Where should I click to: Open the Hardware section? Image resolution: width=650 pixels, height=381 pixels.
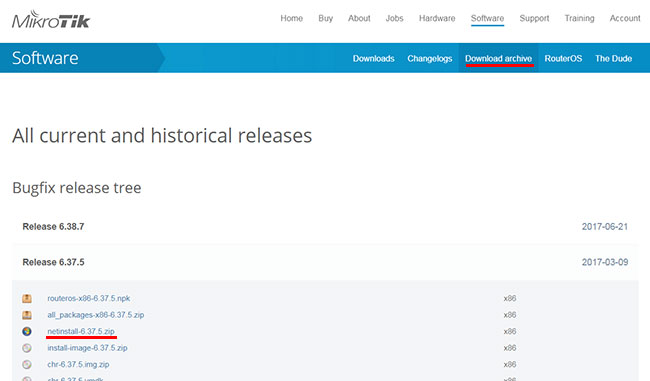437,18
